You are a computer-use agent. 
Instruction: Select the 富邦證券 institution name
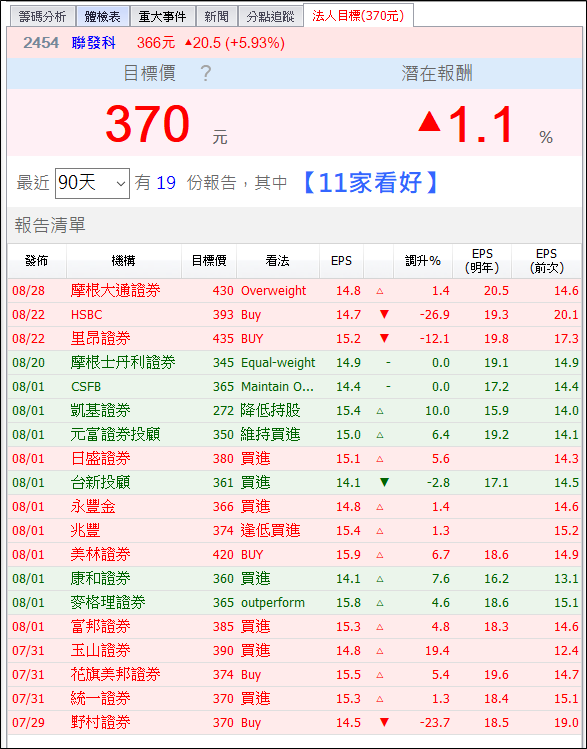101,627
